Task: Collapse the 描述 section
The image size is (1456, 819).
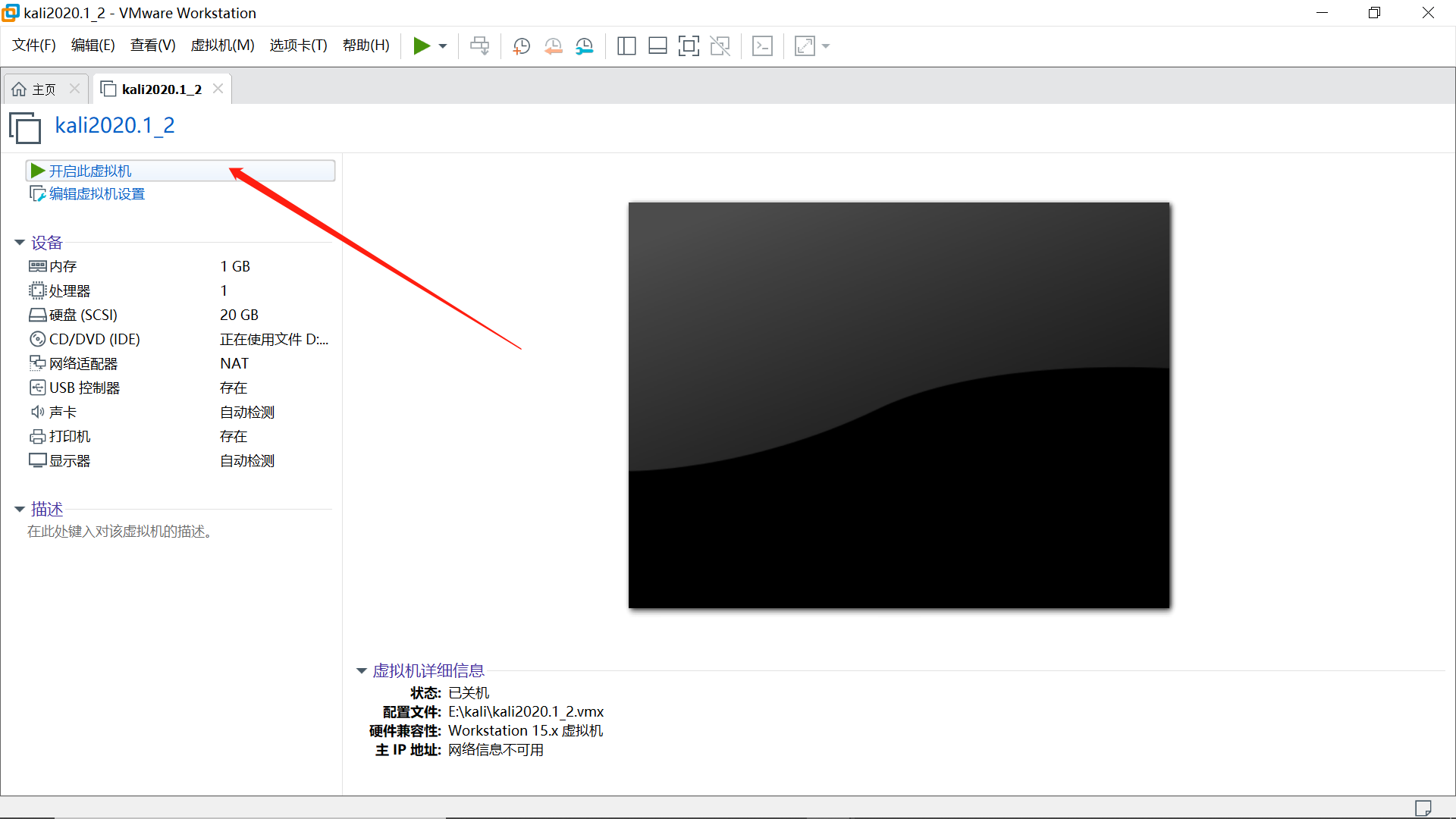Action: click(20, 510)
